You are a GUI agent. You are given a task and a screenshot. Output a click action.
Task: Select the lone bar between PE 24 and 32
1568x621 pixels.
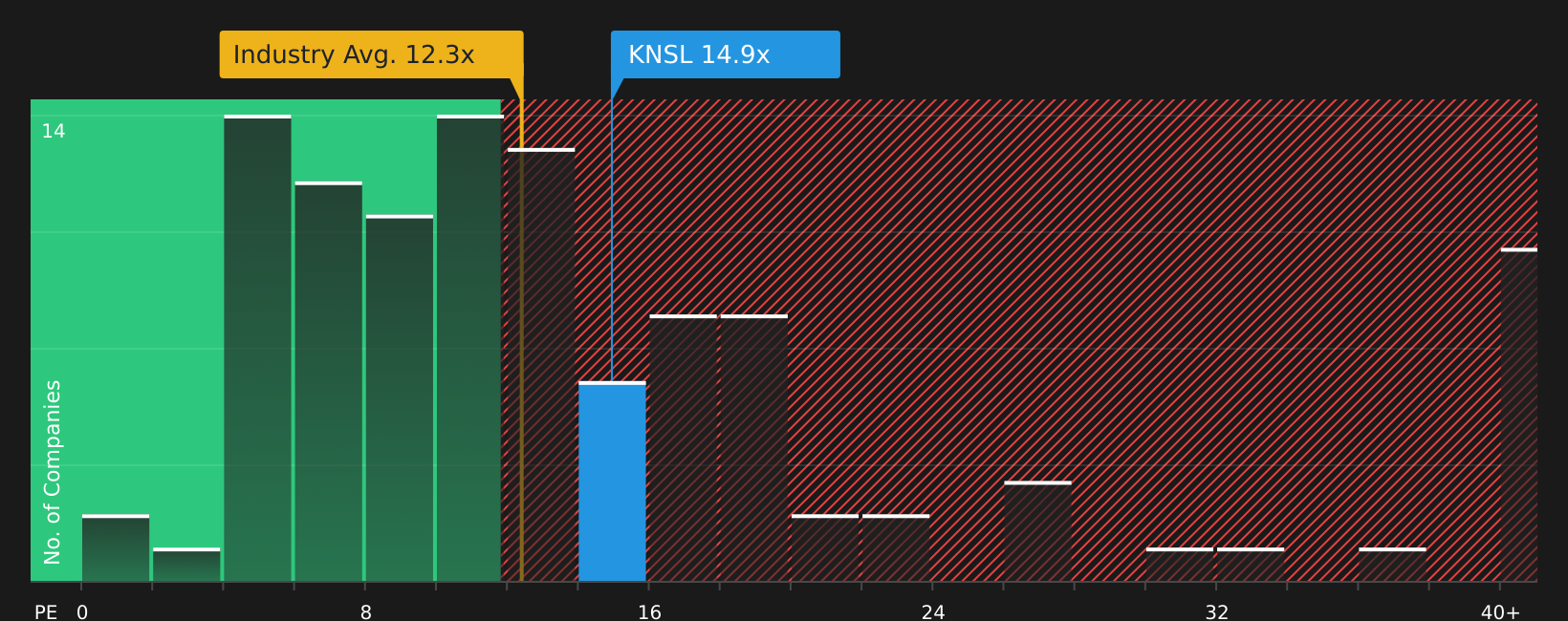pos(1037,531)
